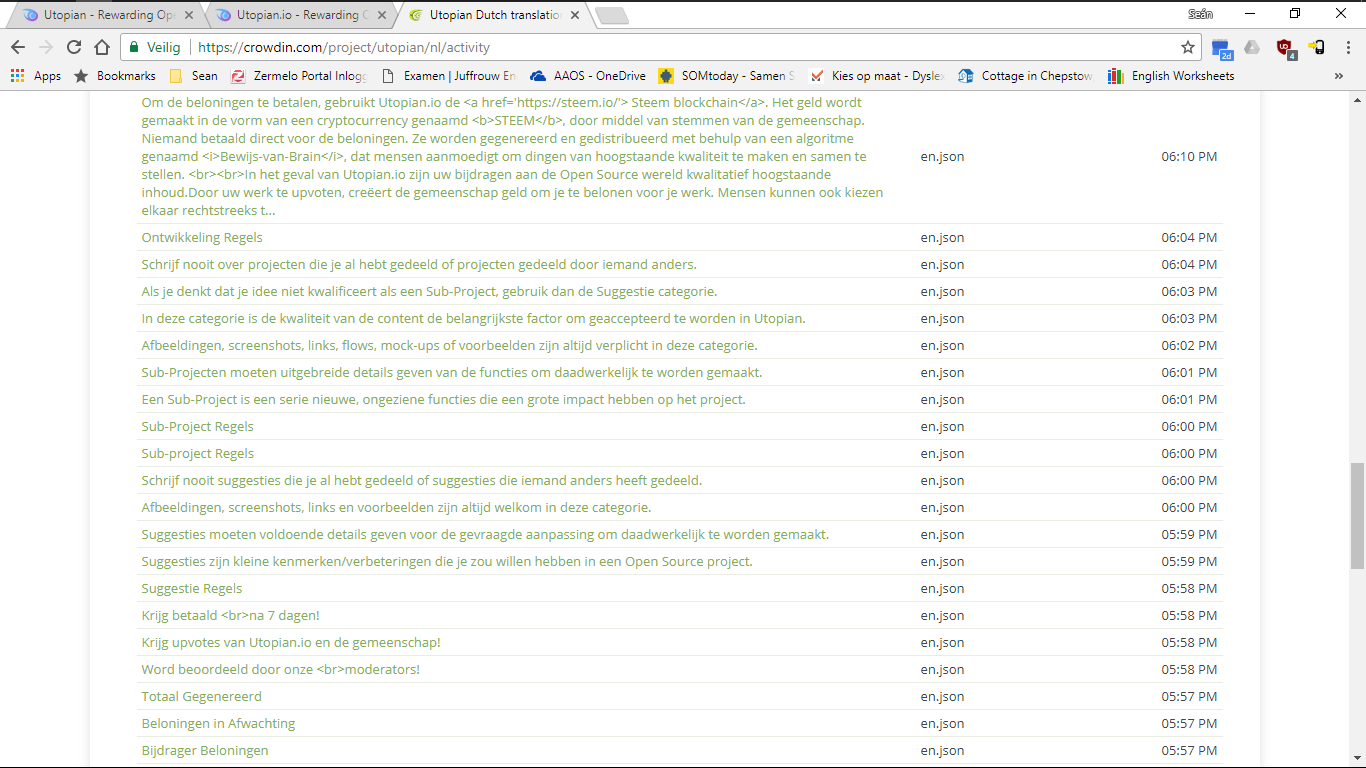Screen dimensions: 1366x768
Task: Open the SOMtoday bookmark
Action: point(727,76)
